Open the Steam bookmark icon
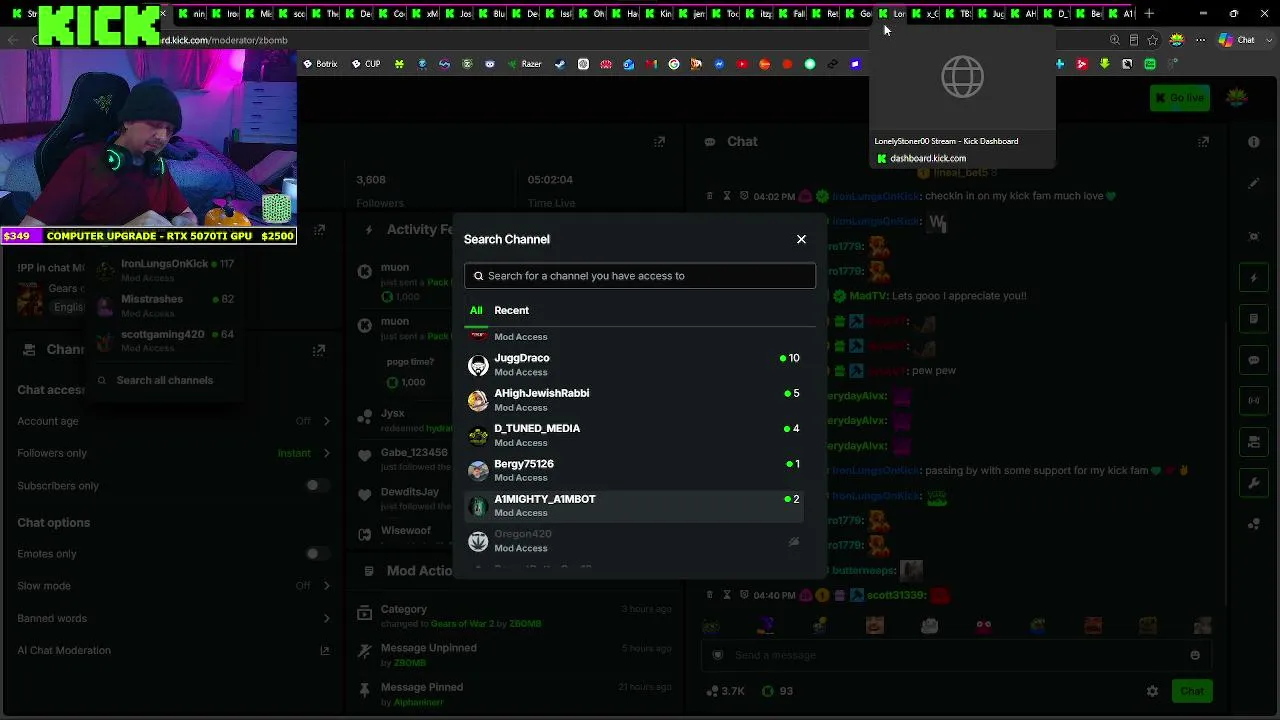Viewport: 1280px width, 720px height. pyautogui.click(x=560, y=64)
